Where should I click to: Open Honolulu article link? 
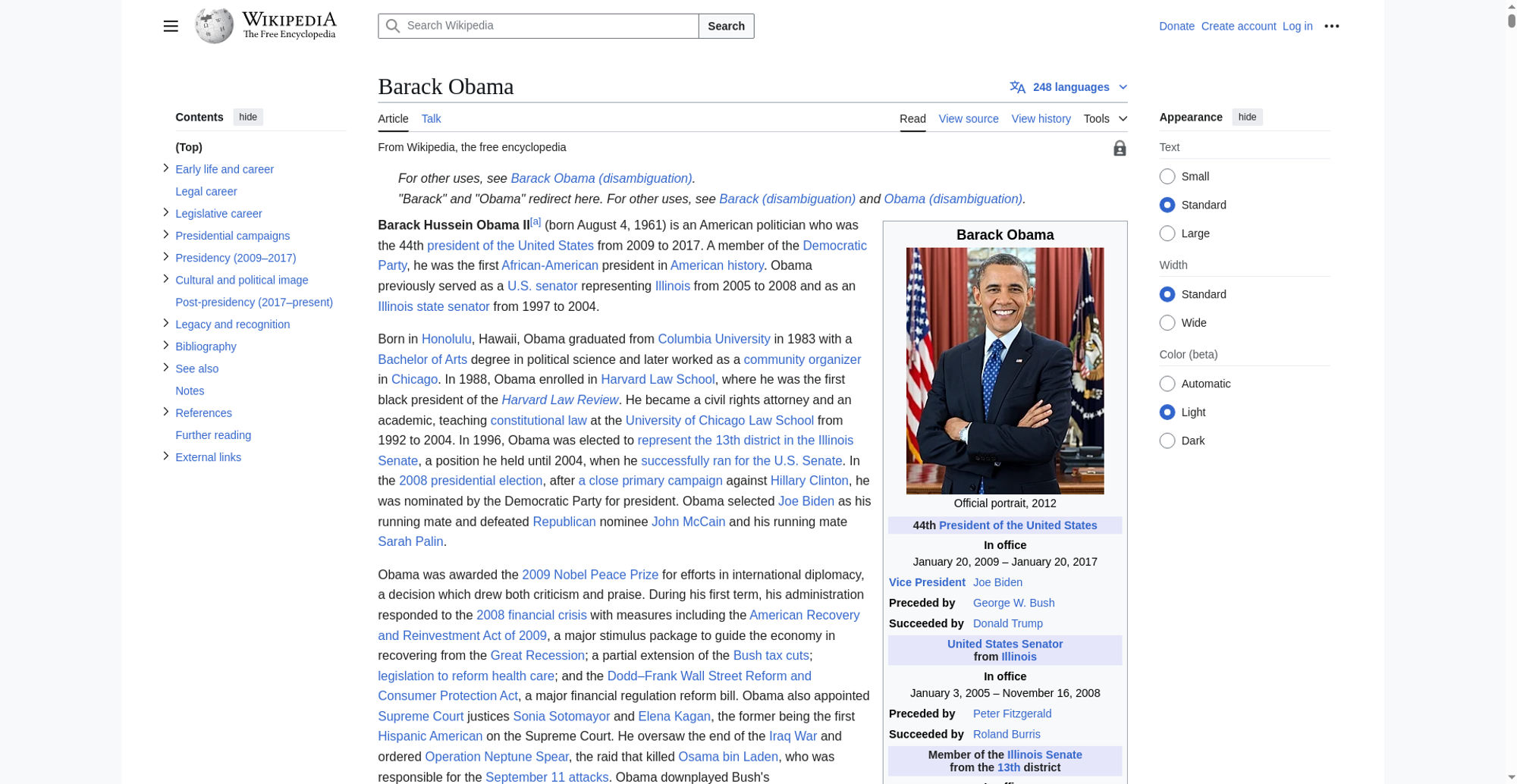[x=446, y=339]
